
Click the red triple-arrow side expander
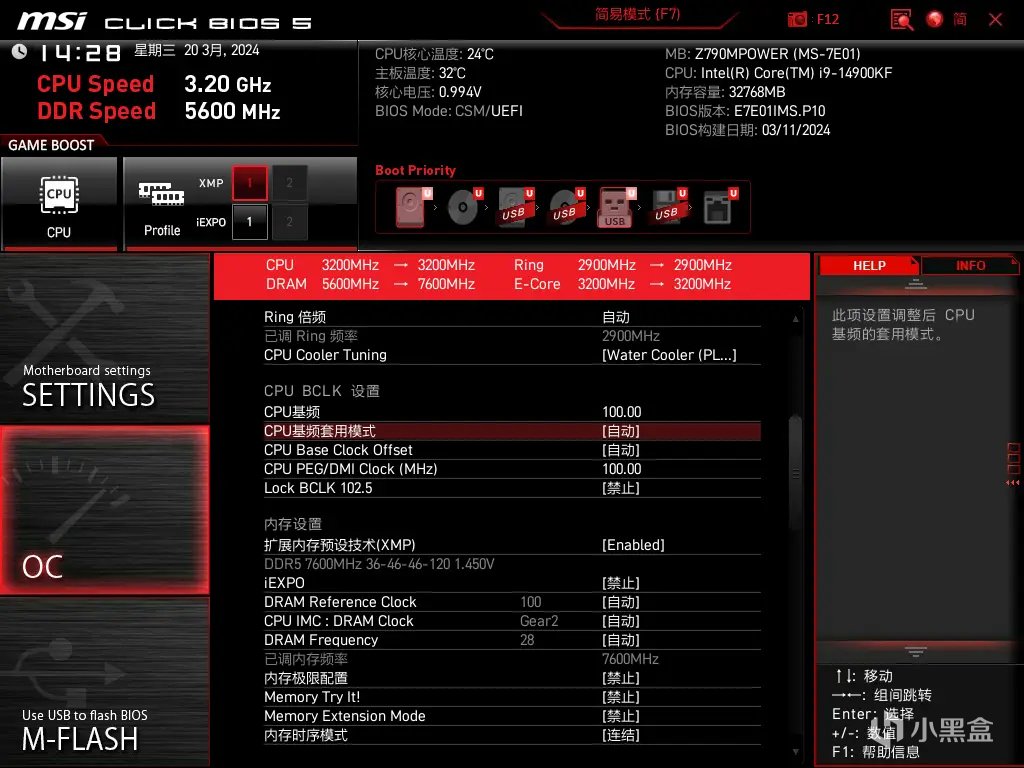[1012, 483]
